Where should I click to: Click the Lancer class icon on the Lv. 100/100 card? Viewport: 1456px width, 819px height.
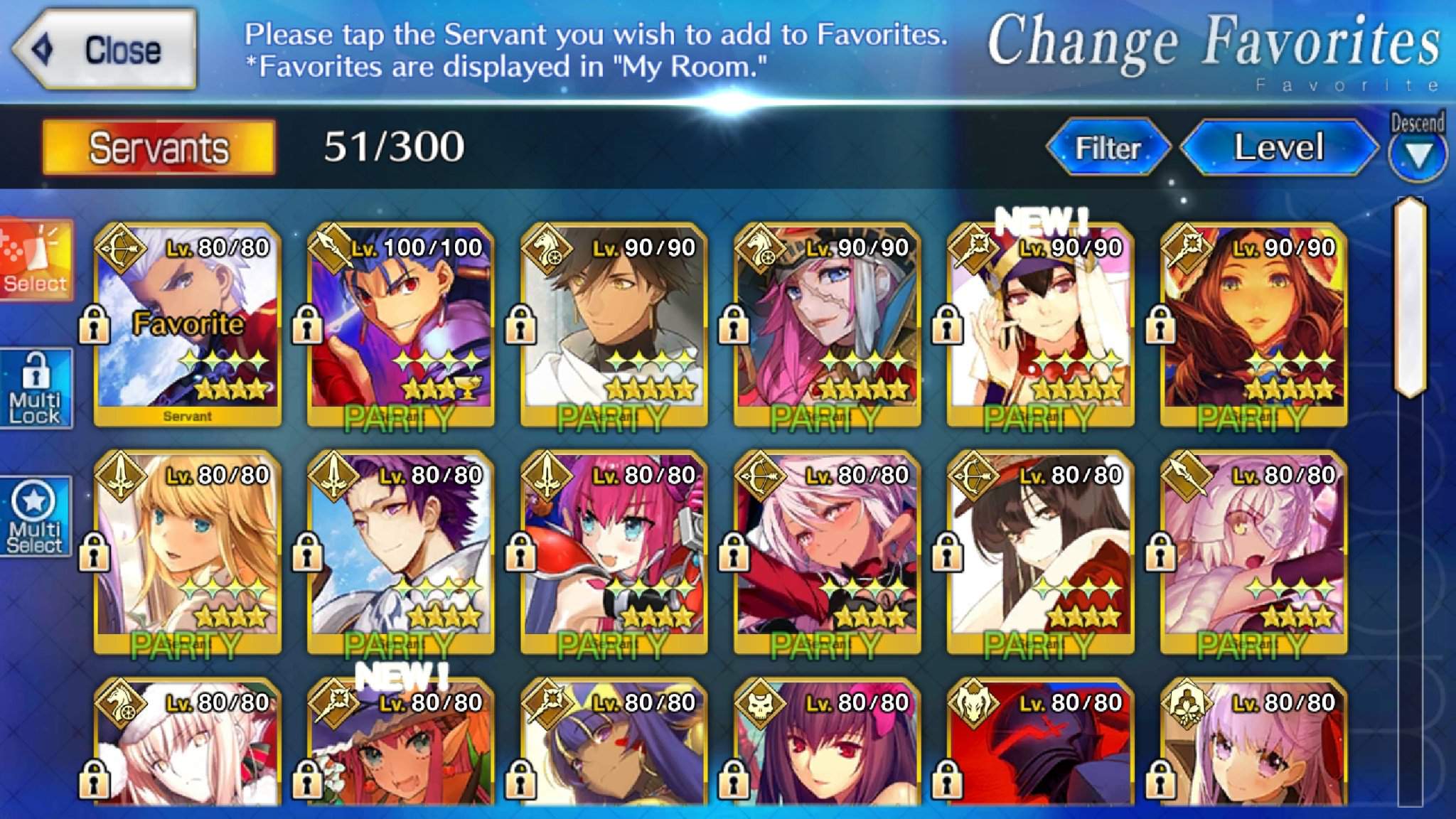tap(333, 249)
